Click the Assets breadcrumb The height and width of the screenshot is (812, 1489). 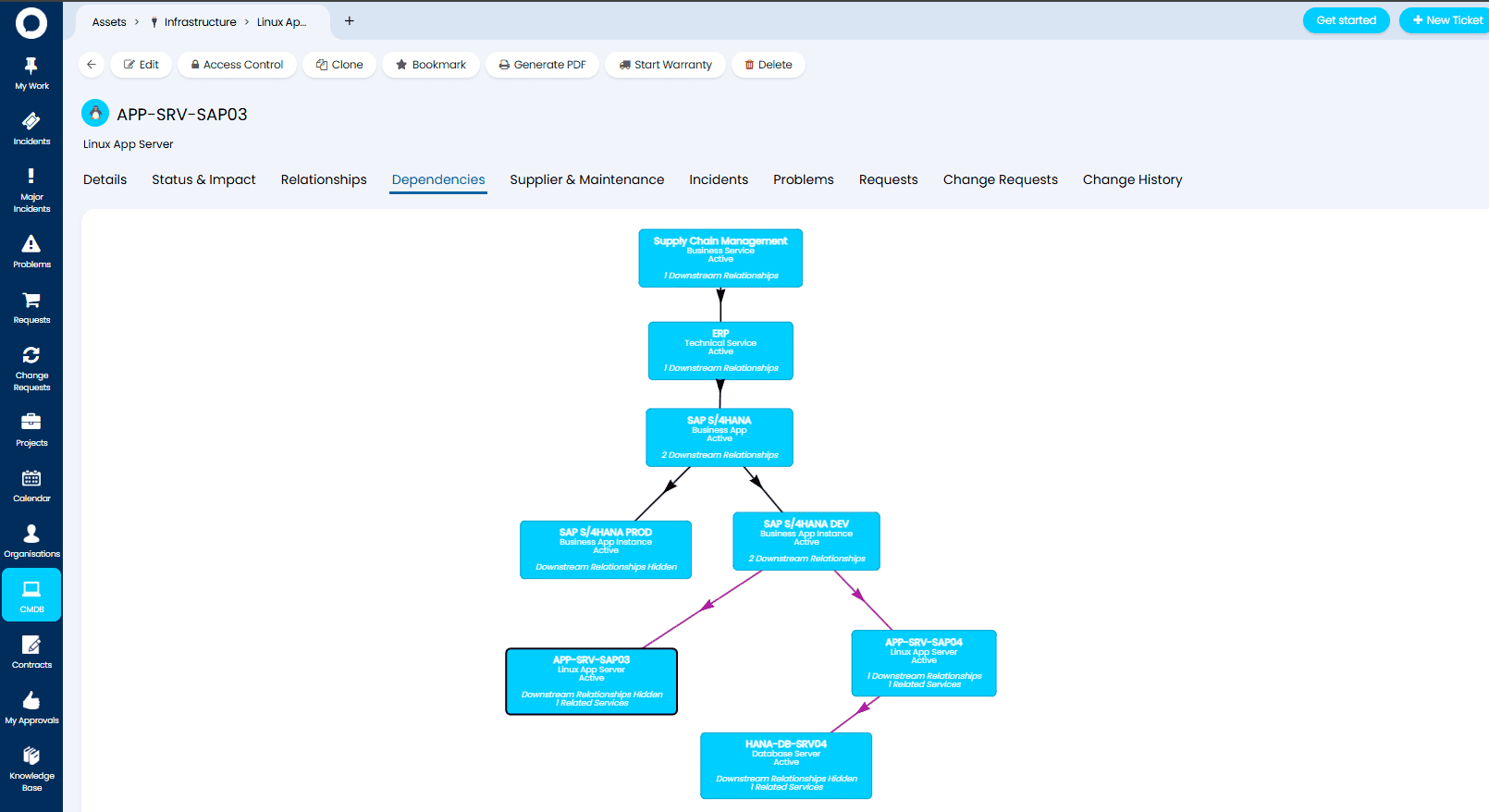click(x=109, y=21)
